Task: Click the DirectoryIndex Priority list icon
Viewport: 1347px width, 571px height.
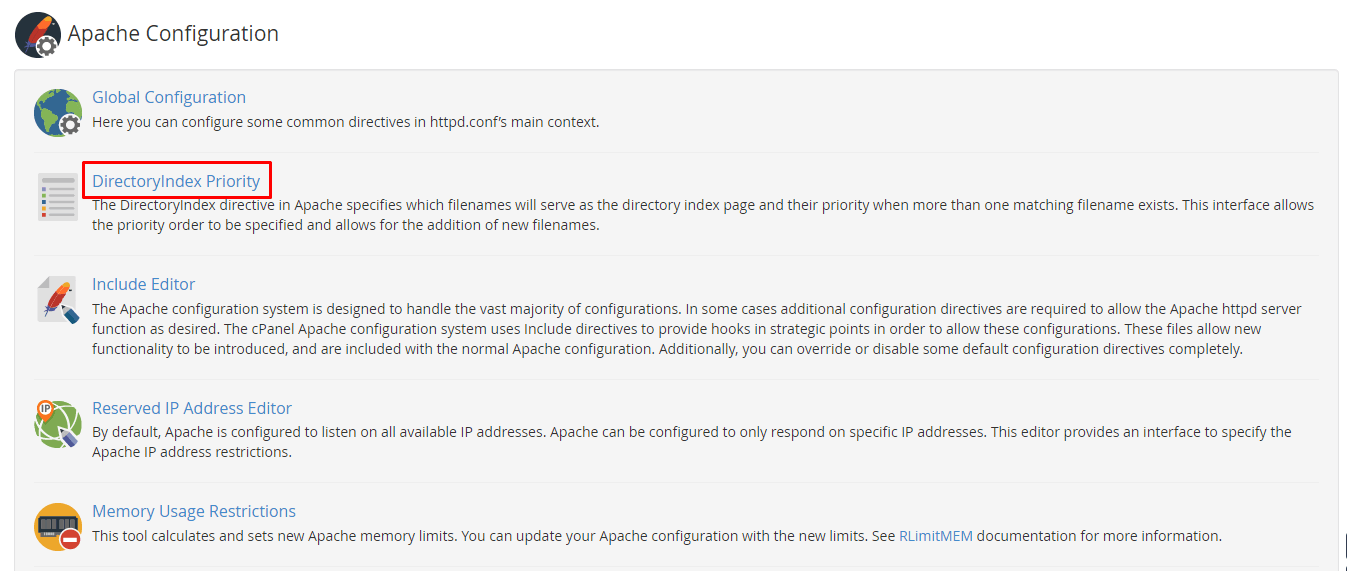Action: pyautogui.click(x=58, y=197)
